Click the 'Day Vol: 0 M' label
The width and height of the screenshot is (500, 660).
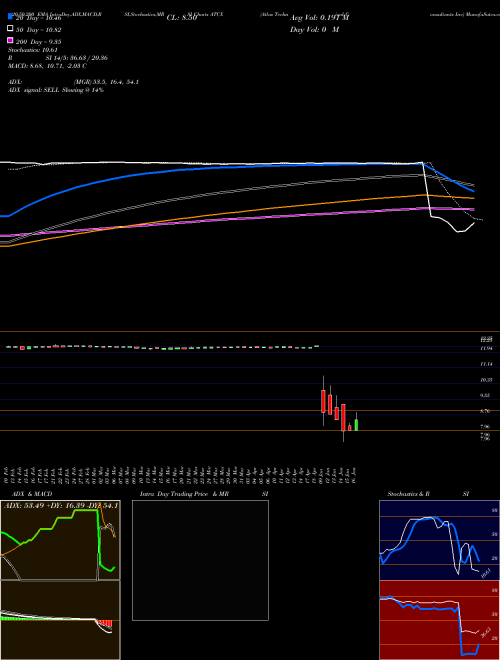pyautogui.click(x=314, y=29)
